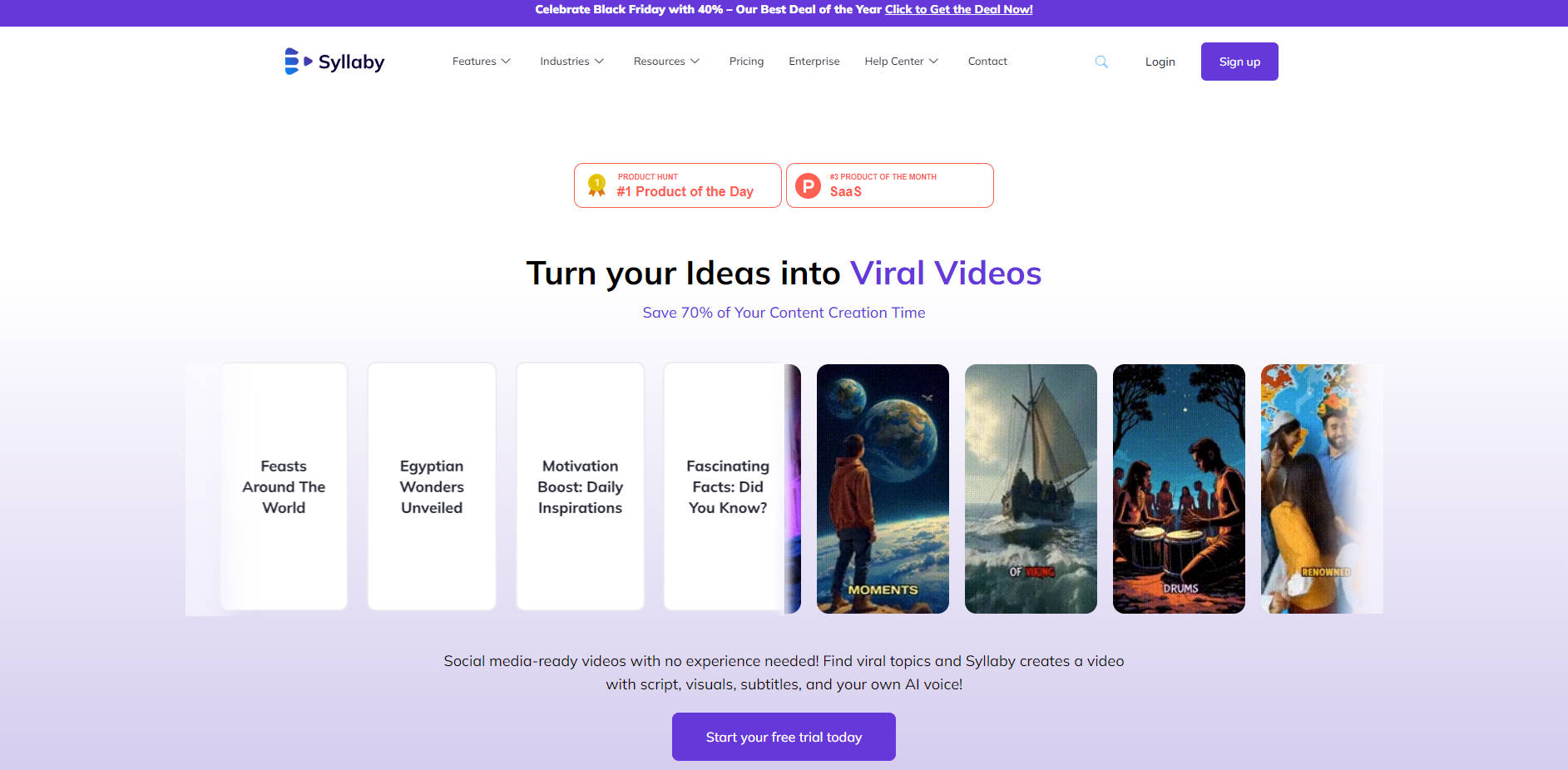
Task: Click the Sign up button
Action: (1239, 62)
